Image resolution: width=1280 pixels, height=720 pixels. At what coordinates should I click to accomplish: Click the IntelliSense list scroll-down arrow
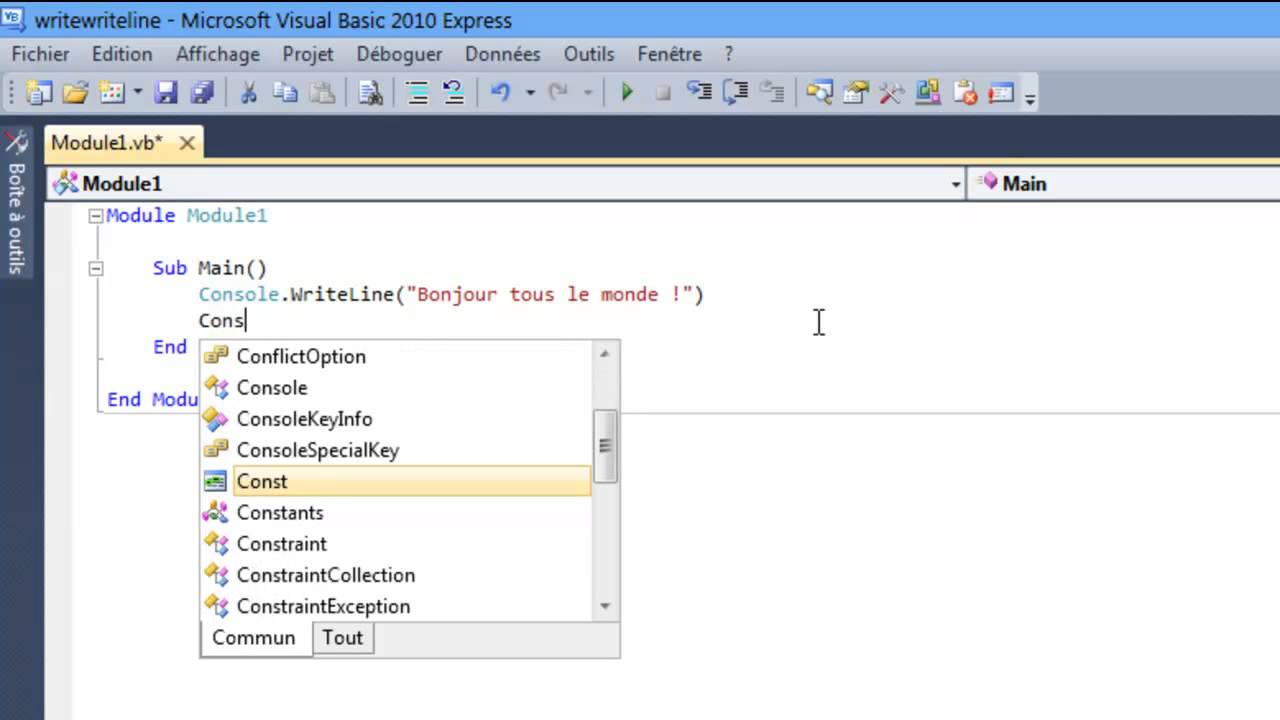point(605,606)
